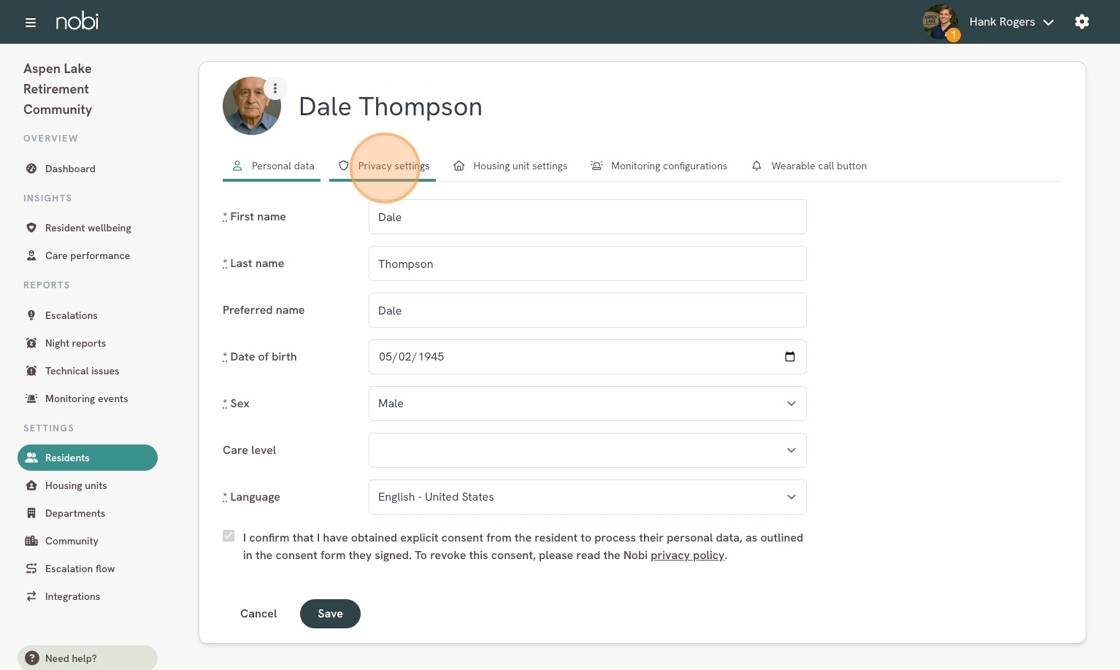Open the hamburger menu next to nobi logo
This screenshot has width=1120, height=670.
click(31, 22)
